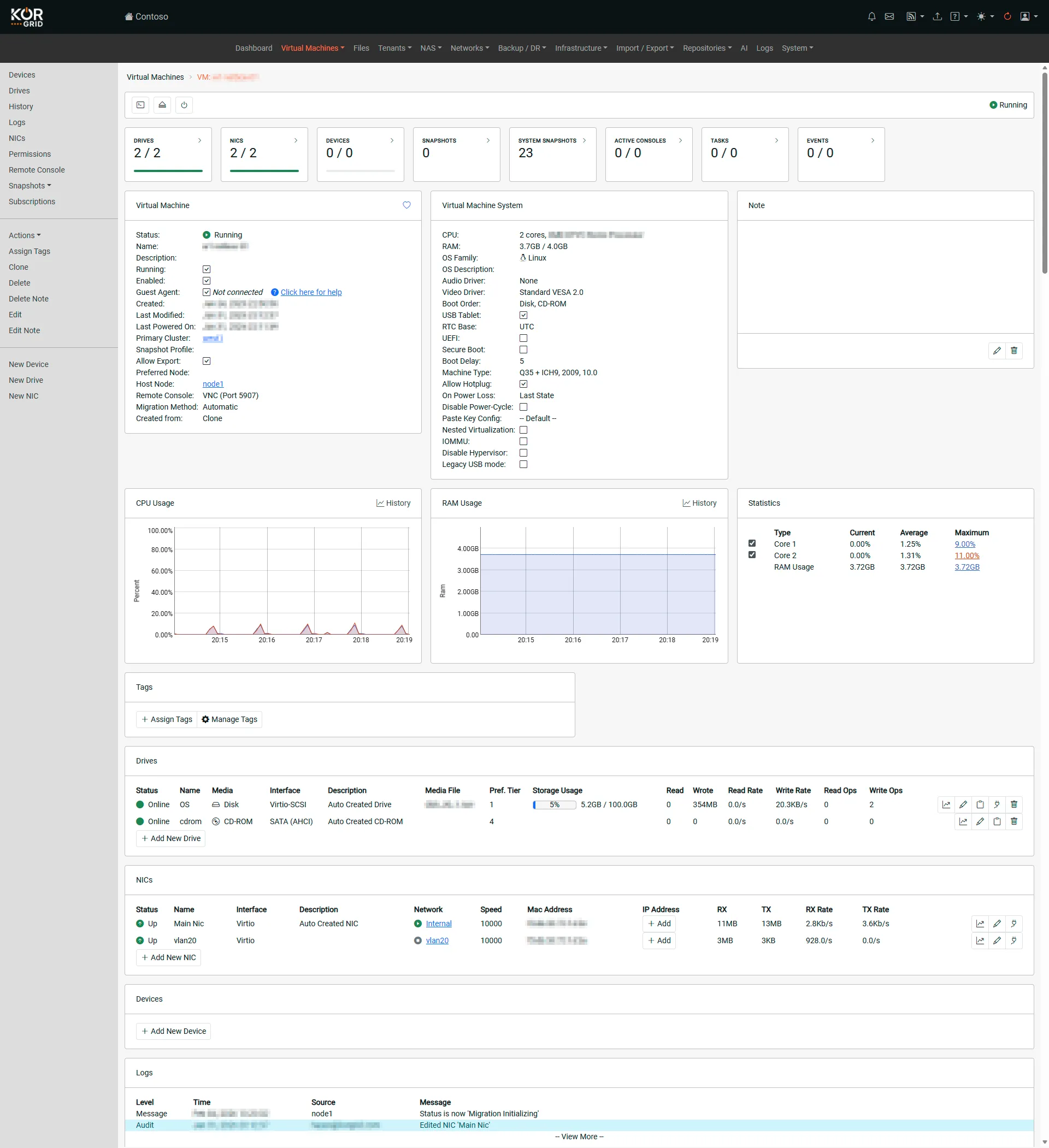Expand the Virtual Machines nav dropdown

click(x=313, y=48)
